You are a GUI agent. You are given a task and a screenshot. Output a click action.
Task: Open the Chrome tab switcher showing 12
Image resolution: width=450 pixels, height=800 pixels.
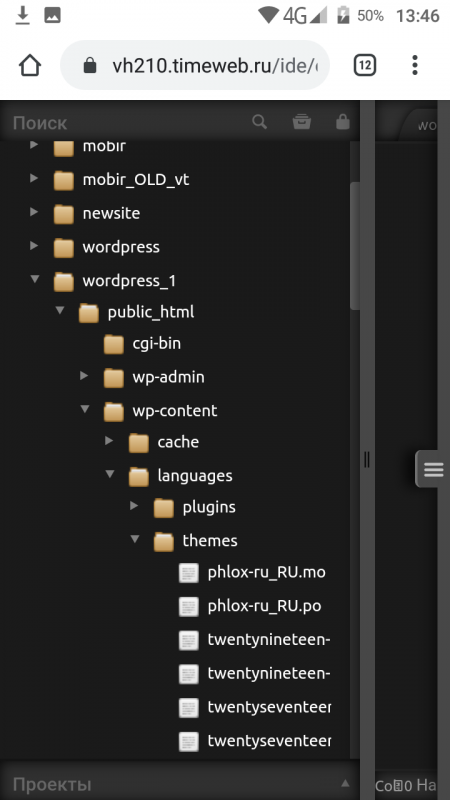tap(365, 65)
